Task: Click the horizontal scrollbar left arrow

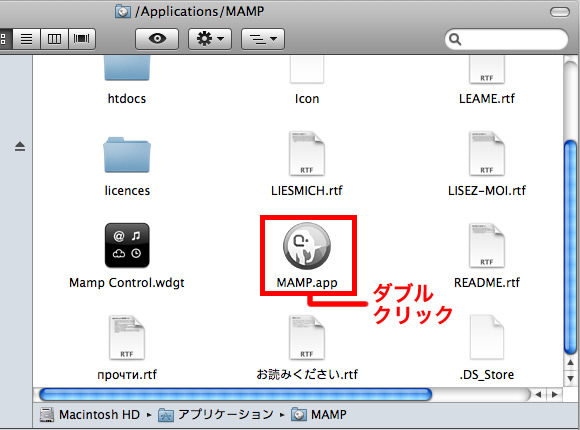Action: click(538, 394)
